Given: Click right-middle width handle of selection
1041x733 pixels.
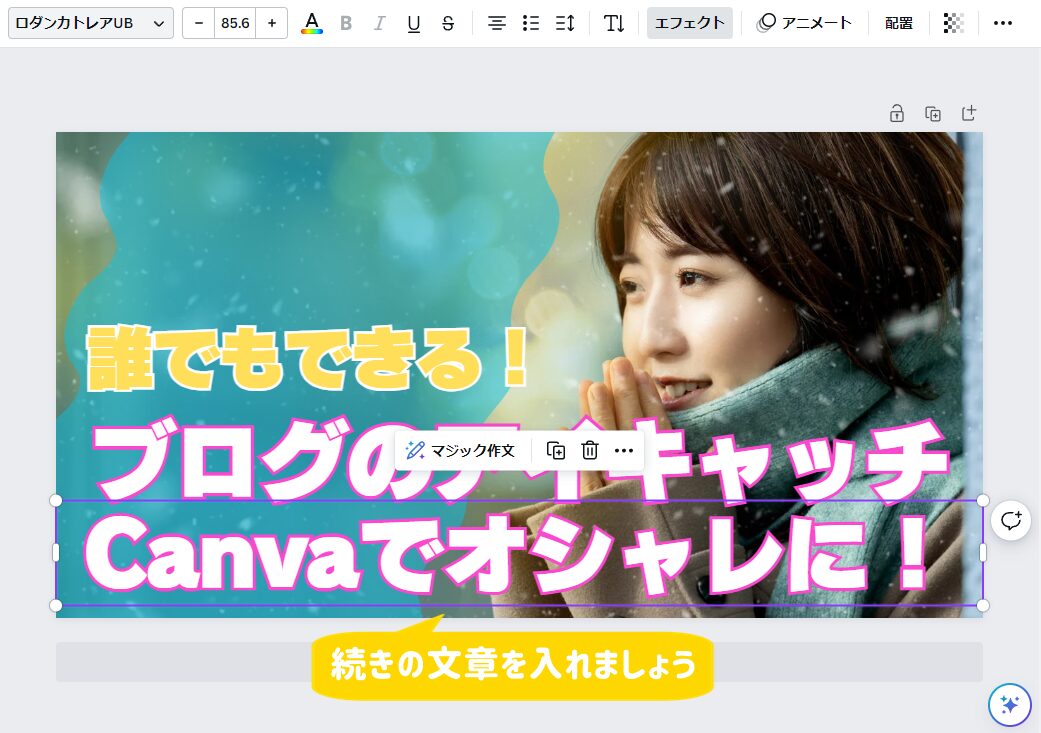Looking at the screenshot, I should point(983,552).
